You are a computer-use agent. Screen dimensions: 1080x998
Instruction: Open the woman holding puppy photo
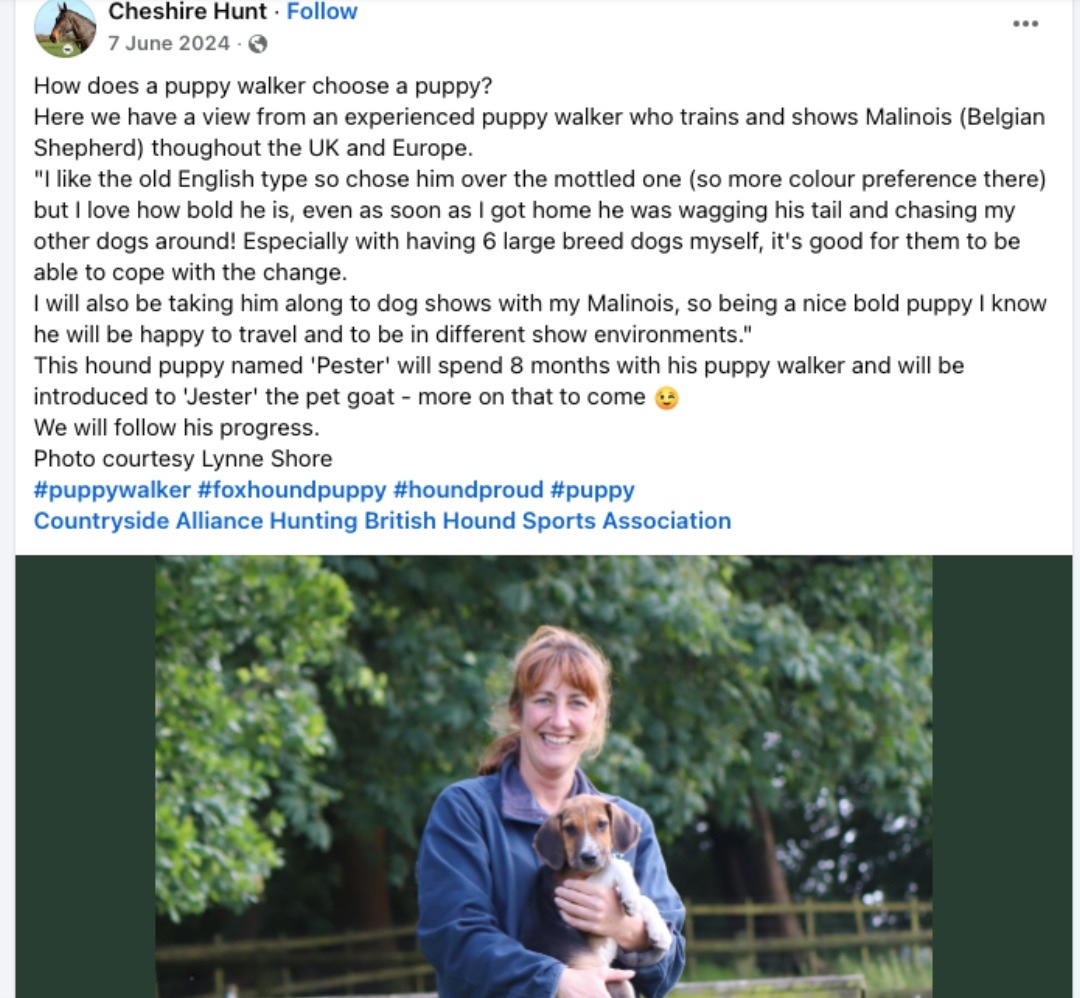click(x=543, y=776)
